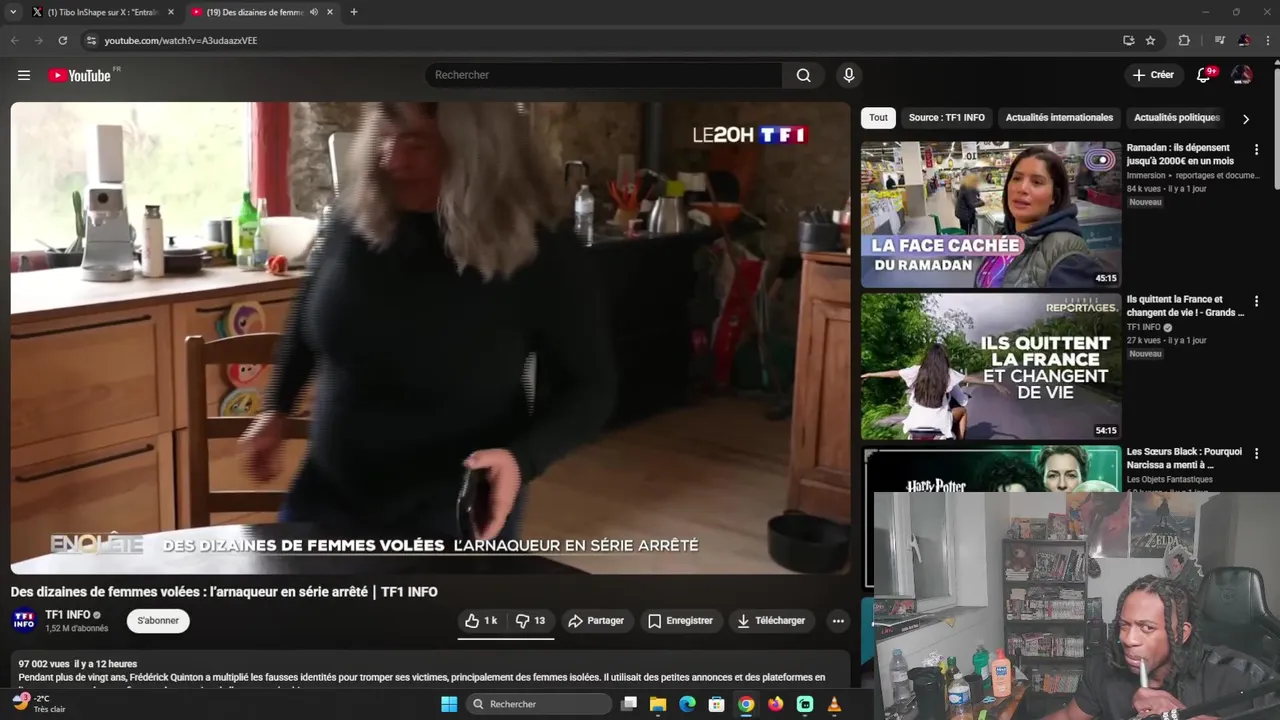The width and height of the screenshot is (1280, 720).
Task: Open weather widget showing -2°C
Action: click(38, 704)
